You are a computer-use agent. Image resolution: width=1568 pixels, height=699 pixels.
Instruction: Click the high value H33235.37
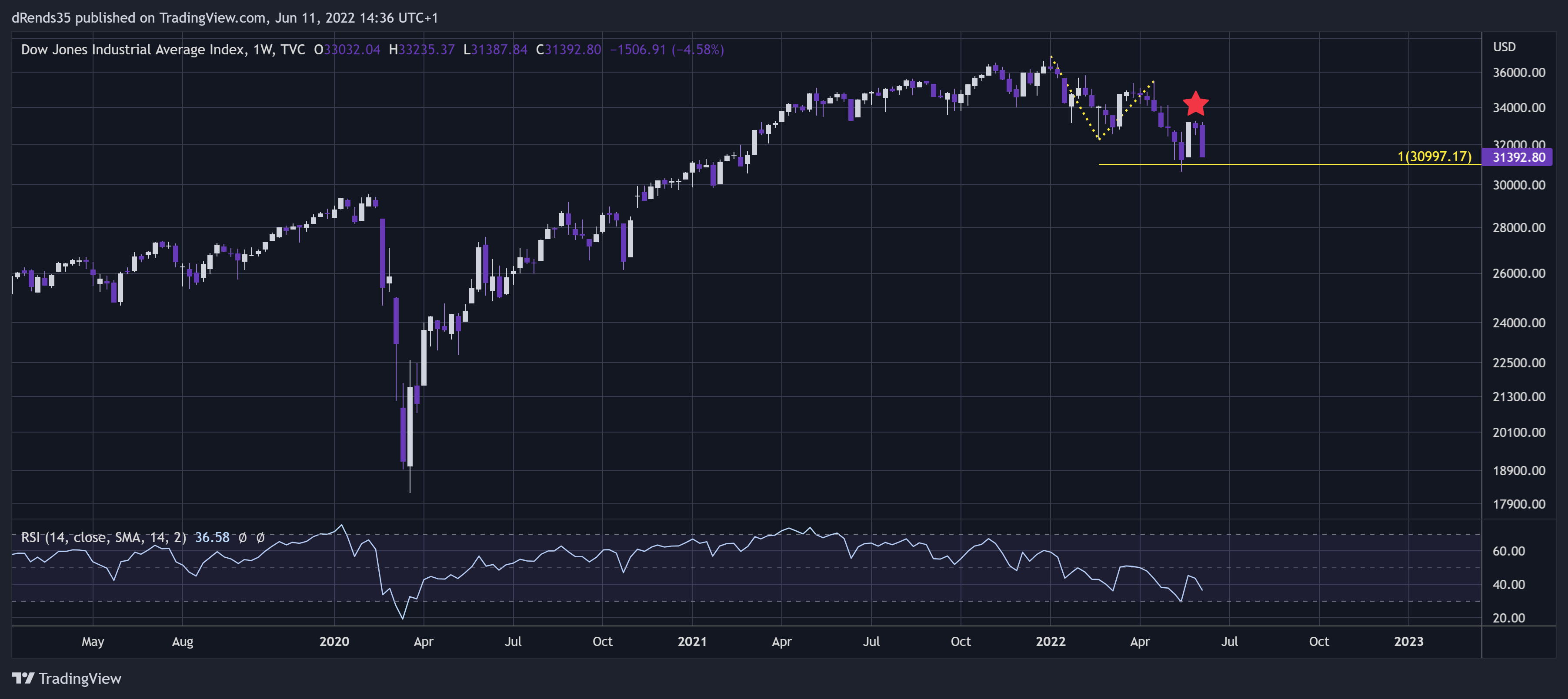tap(422, 50)
